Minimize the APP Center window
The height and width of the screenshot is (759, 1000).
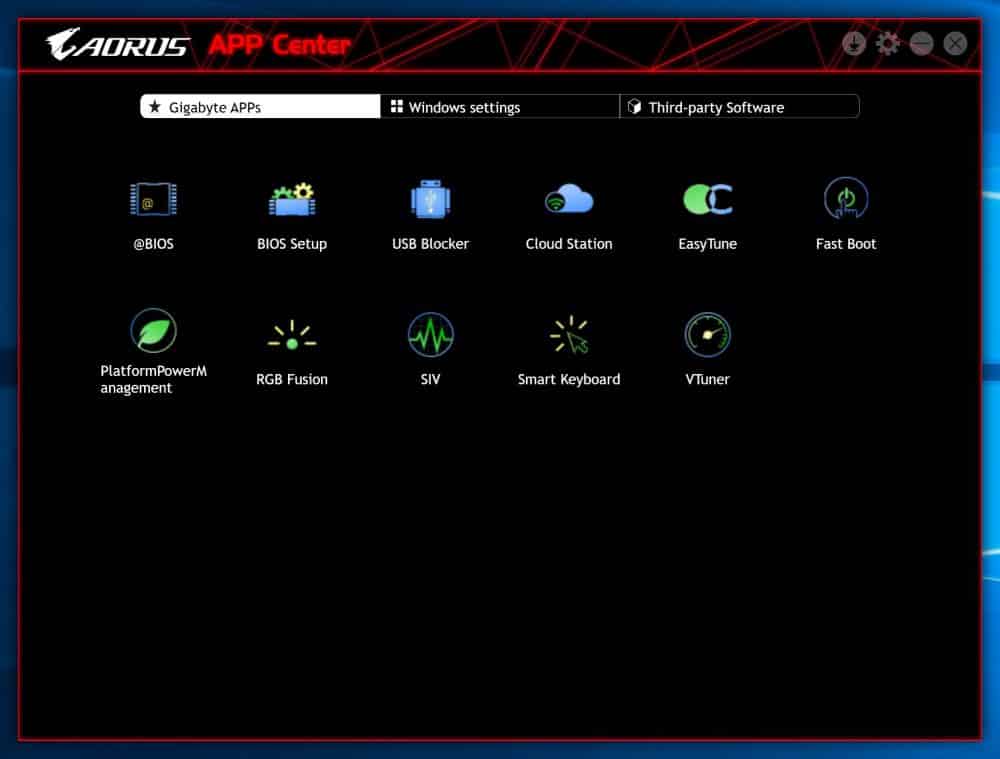tap(922, 44)
